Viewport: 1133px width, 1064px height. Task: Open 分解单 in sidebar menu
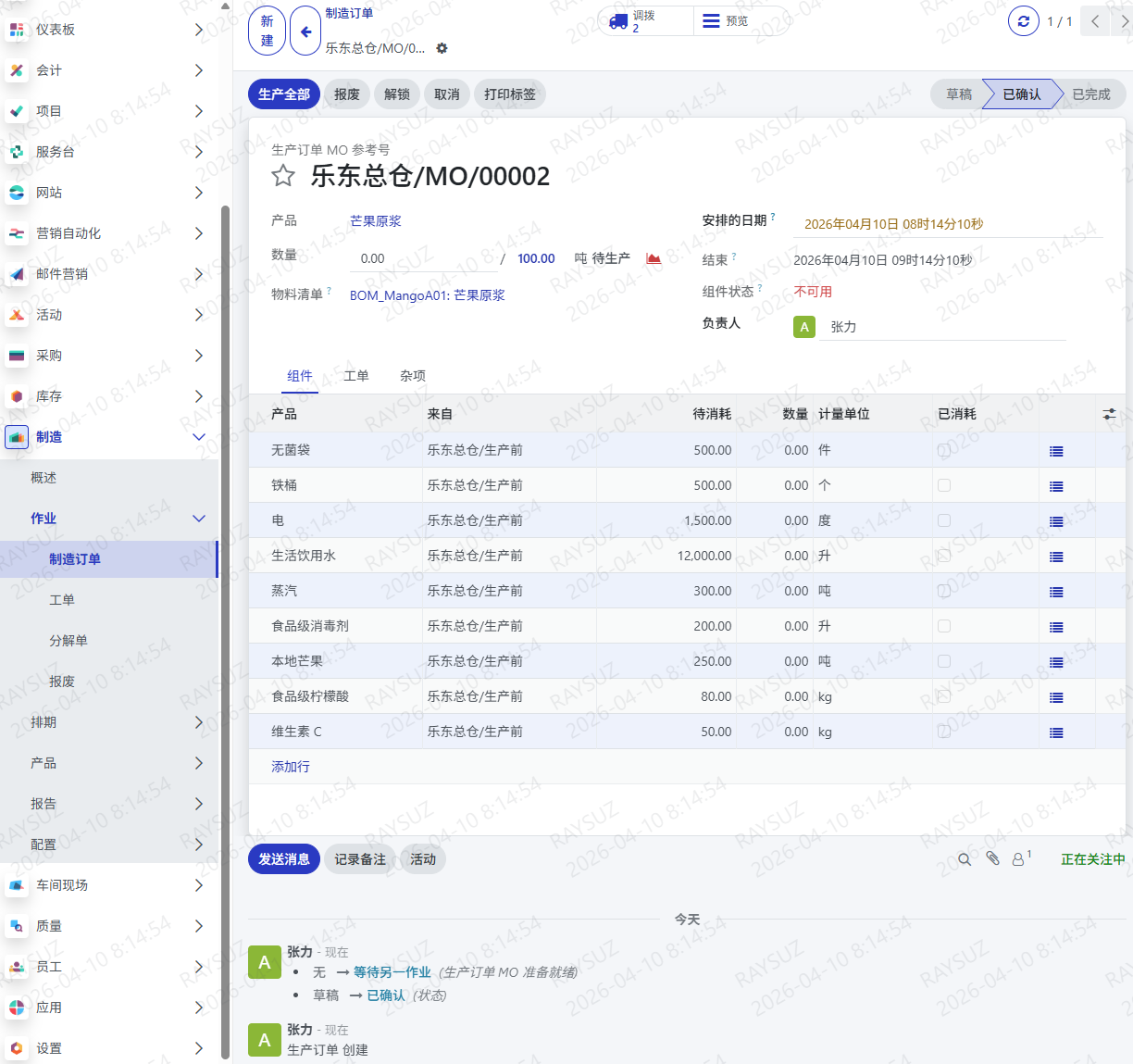(x=68, y=641)
